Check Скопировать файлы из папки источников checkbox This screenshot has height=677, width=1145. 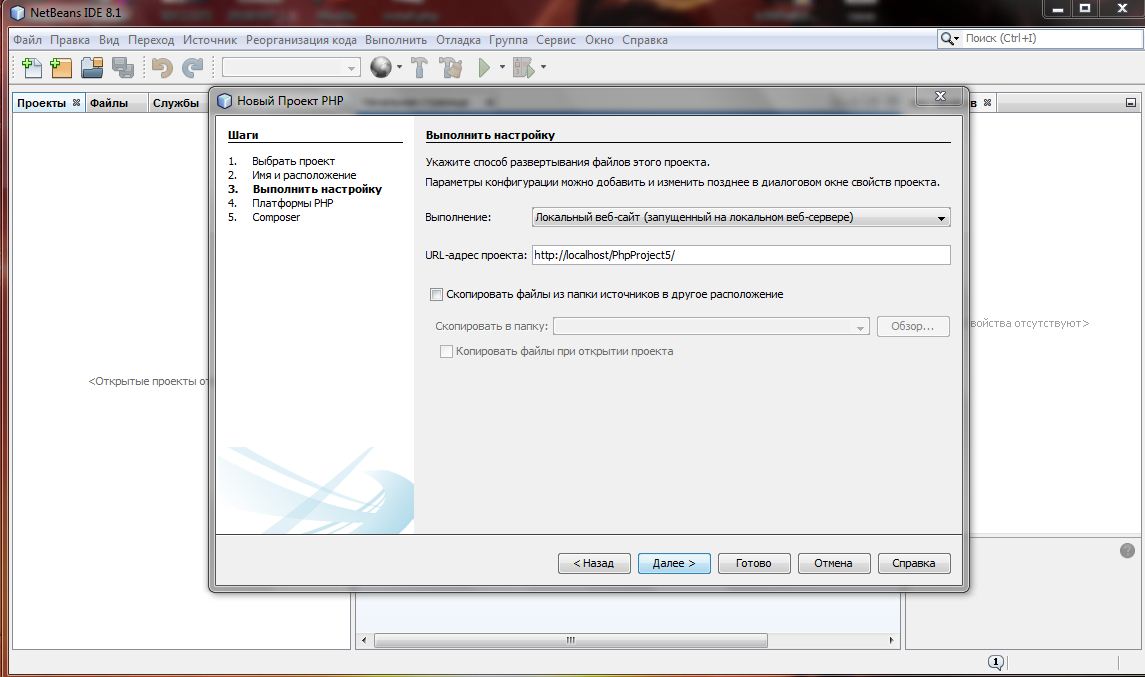pyautogui.click(x=436, y=294)
